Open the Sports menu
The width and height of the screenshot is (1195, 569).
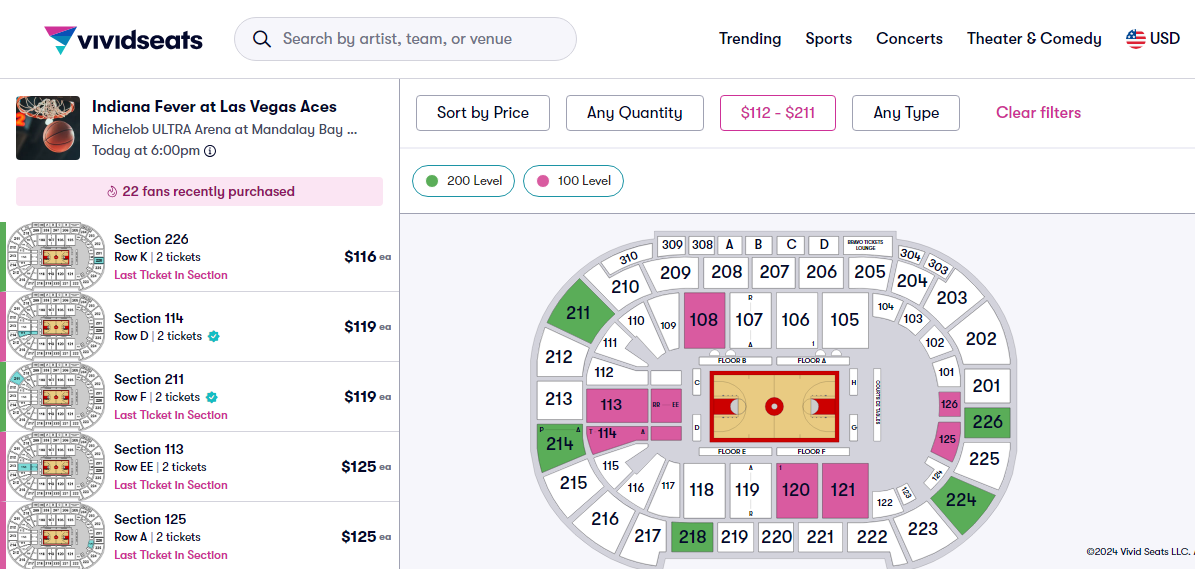coord(829,39)
